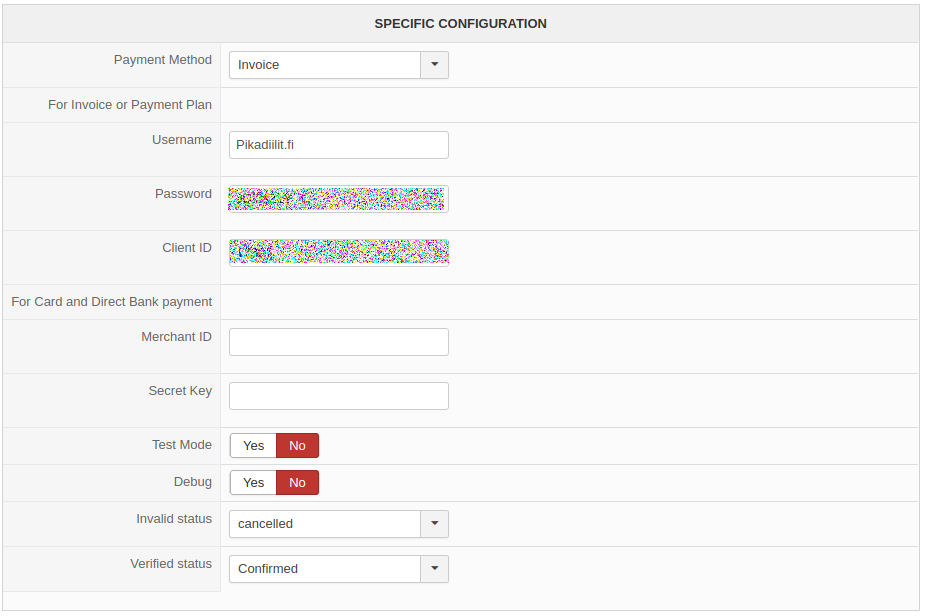Set Debug to No
The height and width of the screenshot is (616, 927).
[297, 483]
